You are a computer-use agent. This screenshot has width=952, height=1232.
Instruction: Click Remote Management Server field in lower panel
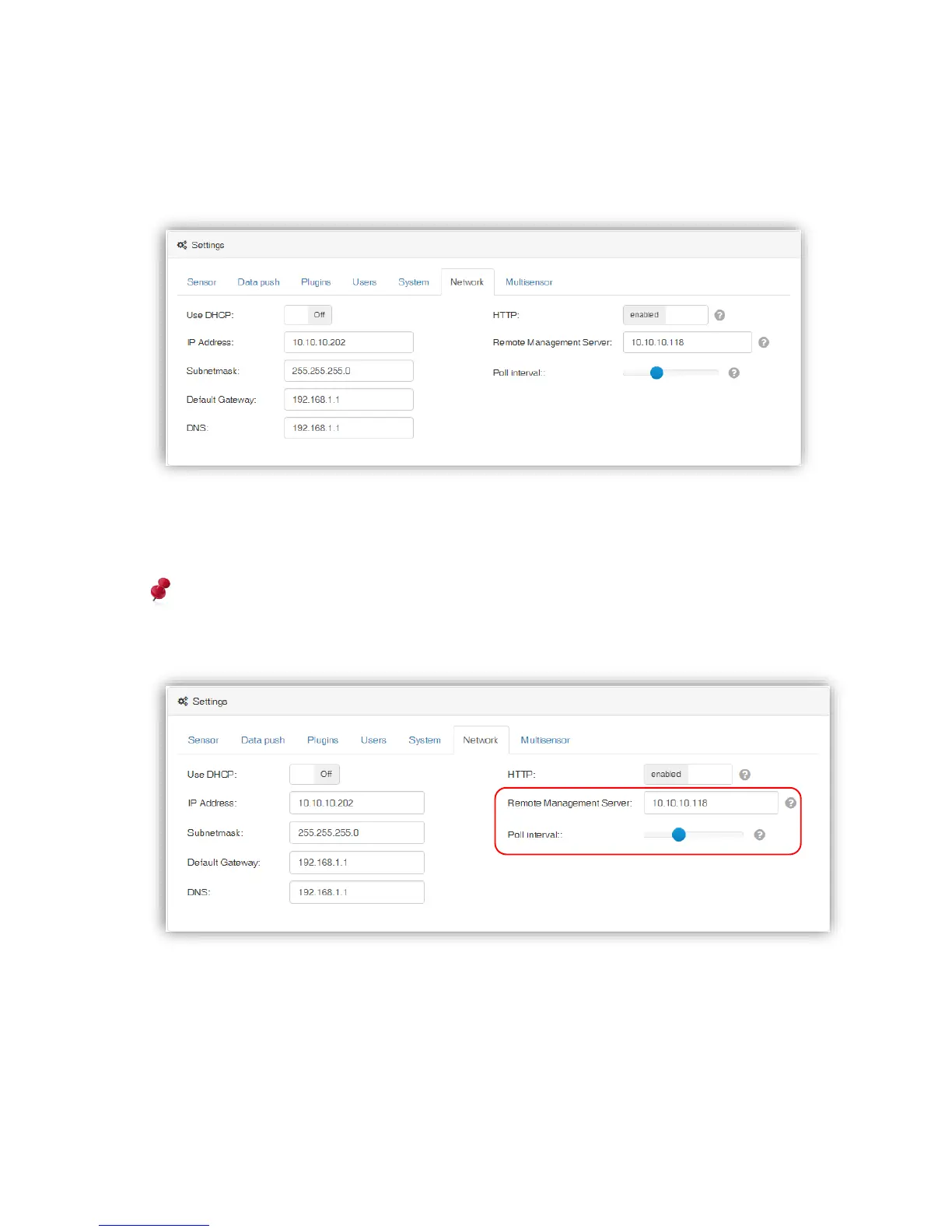point(711,803)
